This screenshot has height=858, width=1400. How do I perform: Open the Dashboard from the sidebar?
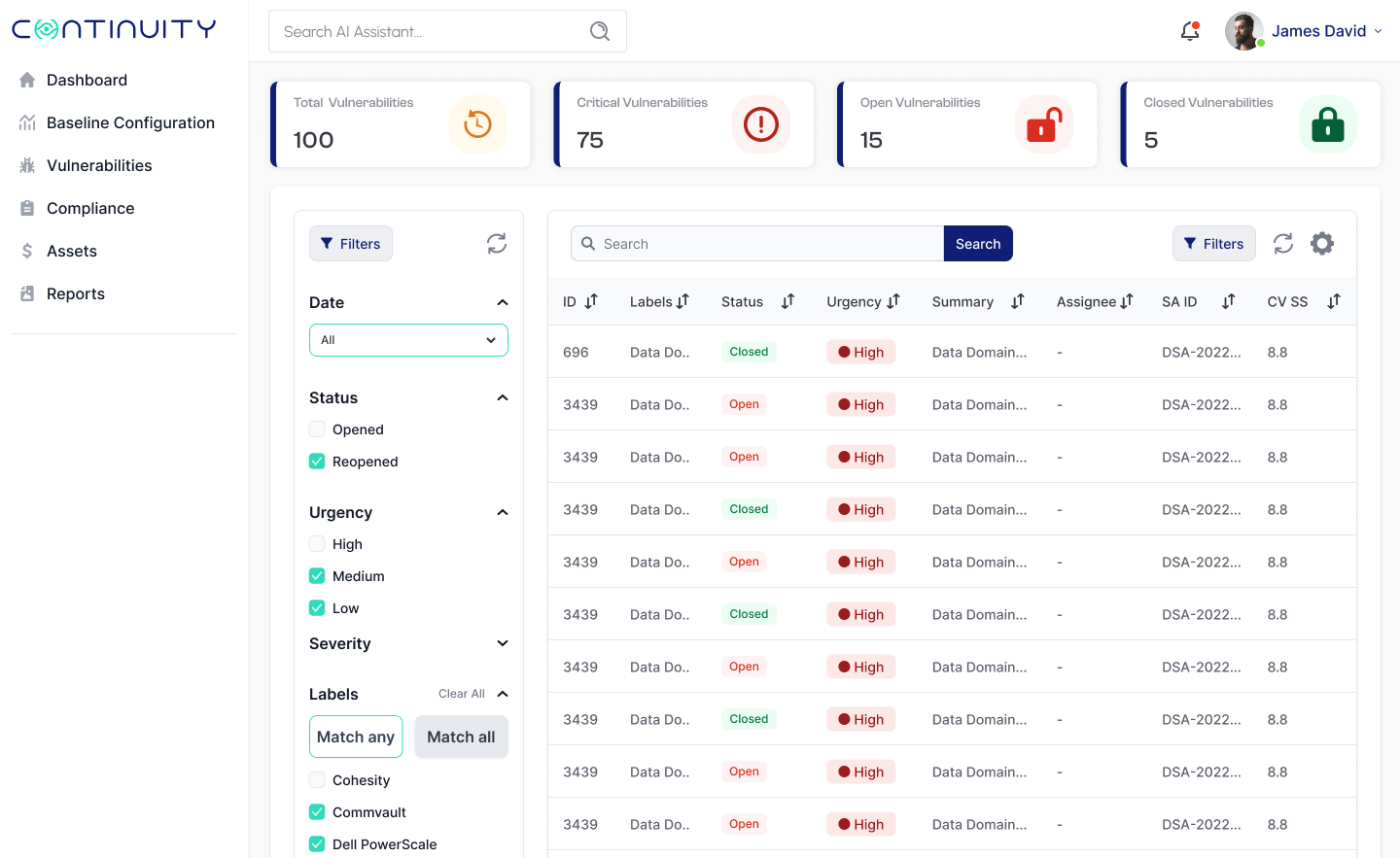87,80
